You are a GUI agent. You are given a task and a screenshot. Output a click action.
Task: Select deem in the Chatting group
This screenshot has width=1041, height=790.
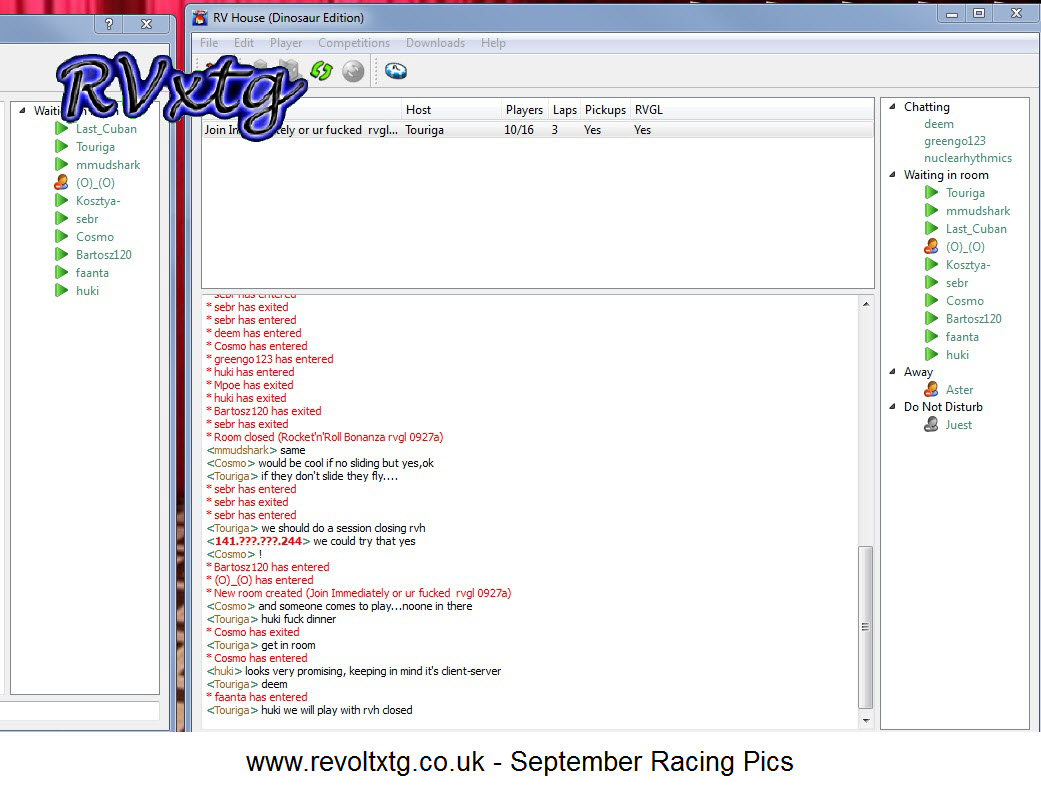point(939,123)
